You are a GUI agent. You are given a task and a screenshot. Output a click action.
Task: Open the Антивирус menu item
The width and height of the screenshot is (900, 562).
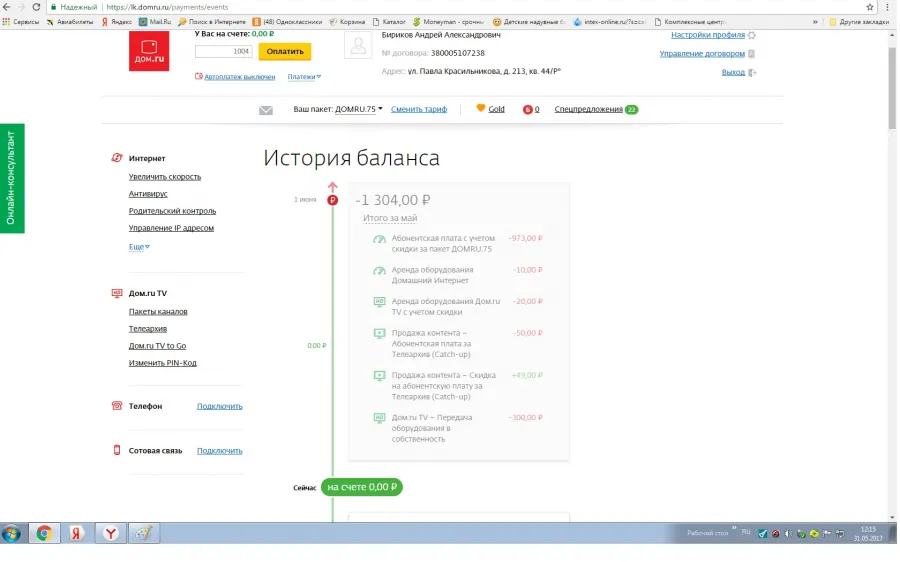click(148, 194)
